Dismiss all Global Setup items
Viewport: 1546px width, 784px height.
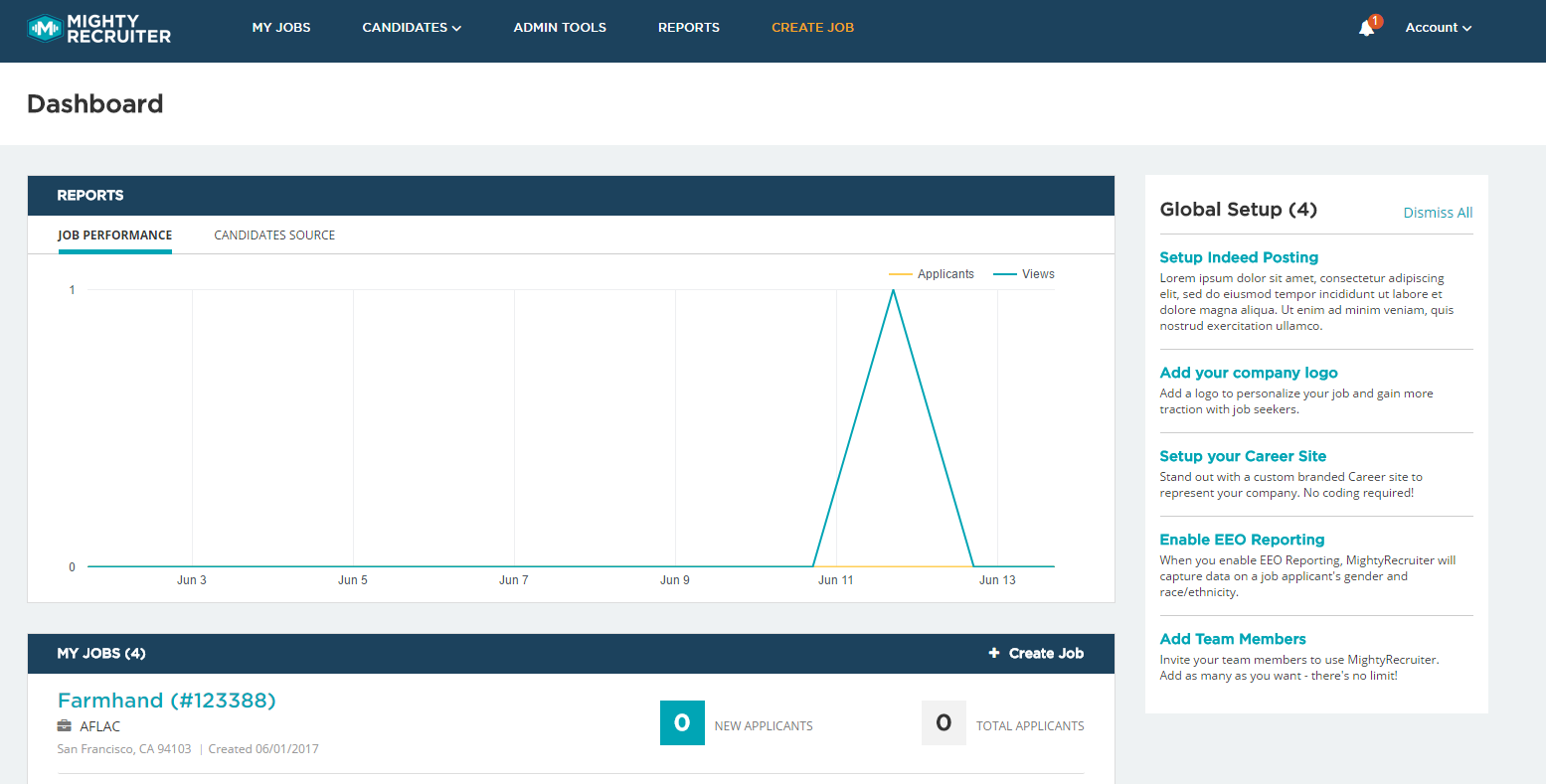coord(1438,213)
